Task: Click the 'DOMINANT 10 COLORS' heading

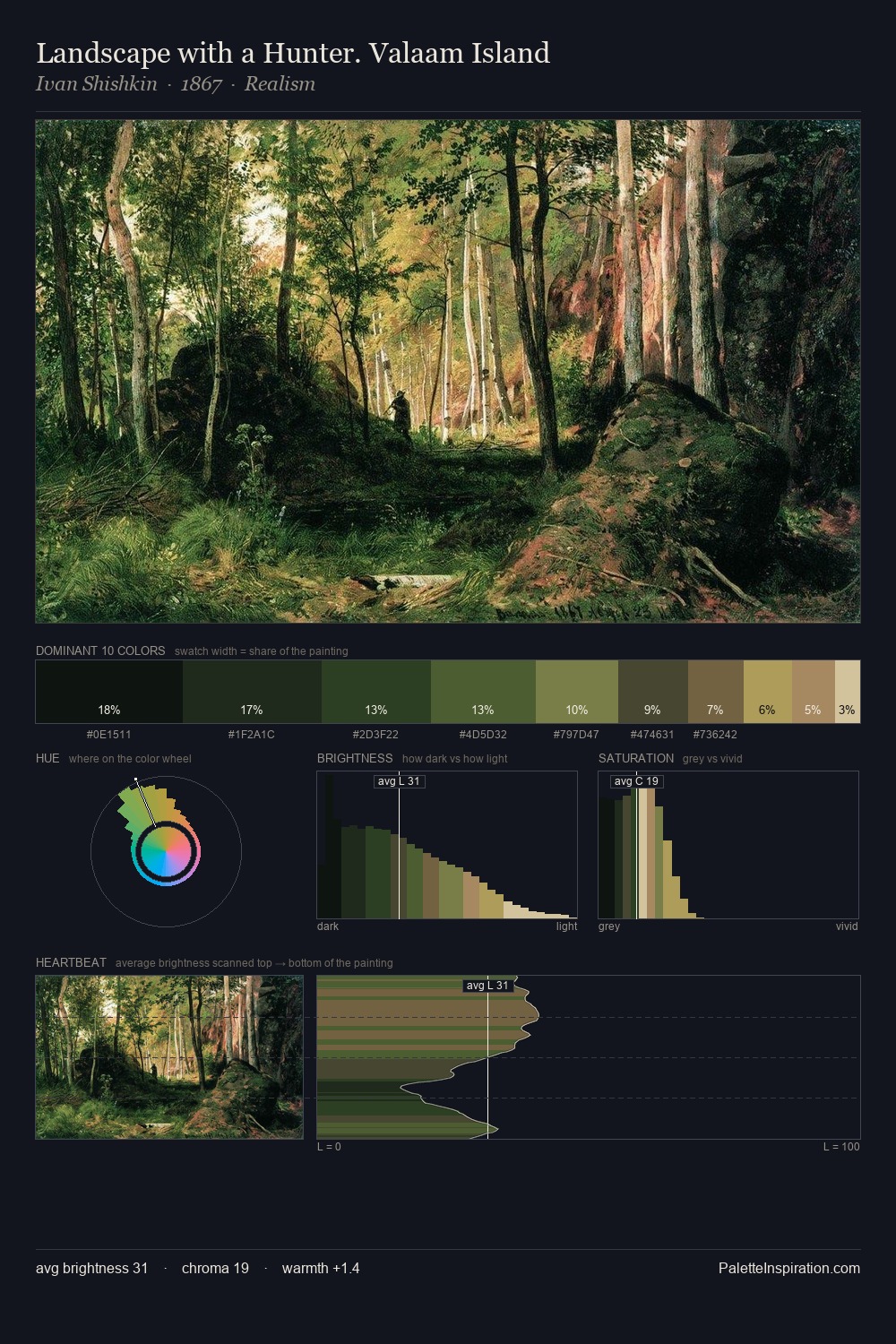Action: coord(100,651)
